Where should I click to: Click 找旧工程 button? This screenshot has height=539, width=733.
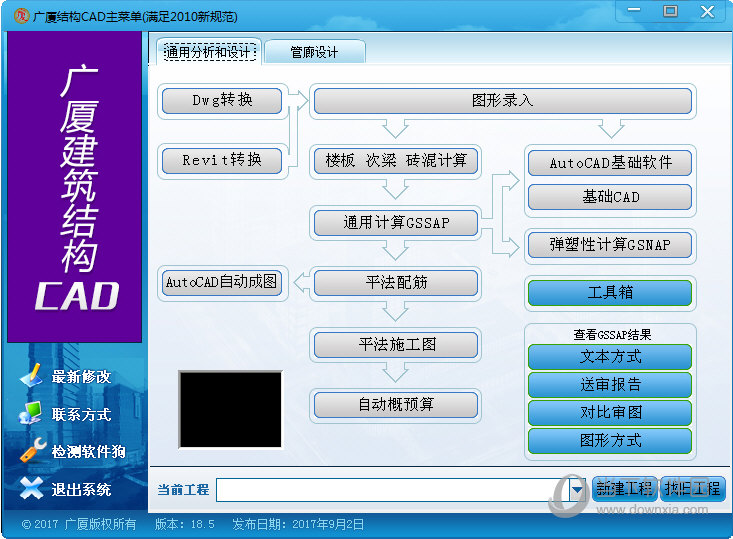(692, 489)
